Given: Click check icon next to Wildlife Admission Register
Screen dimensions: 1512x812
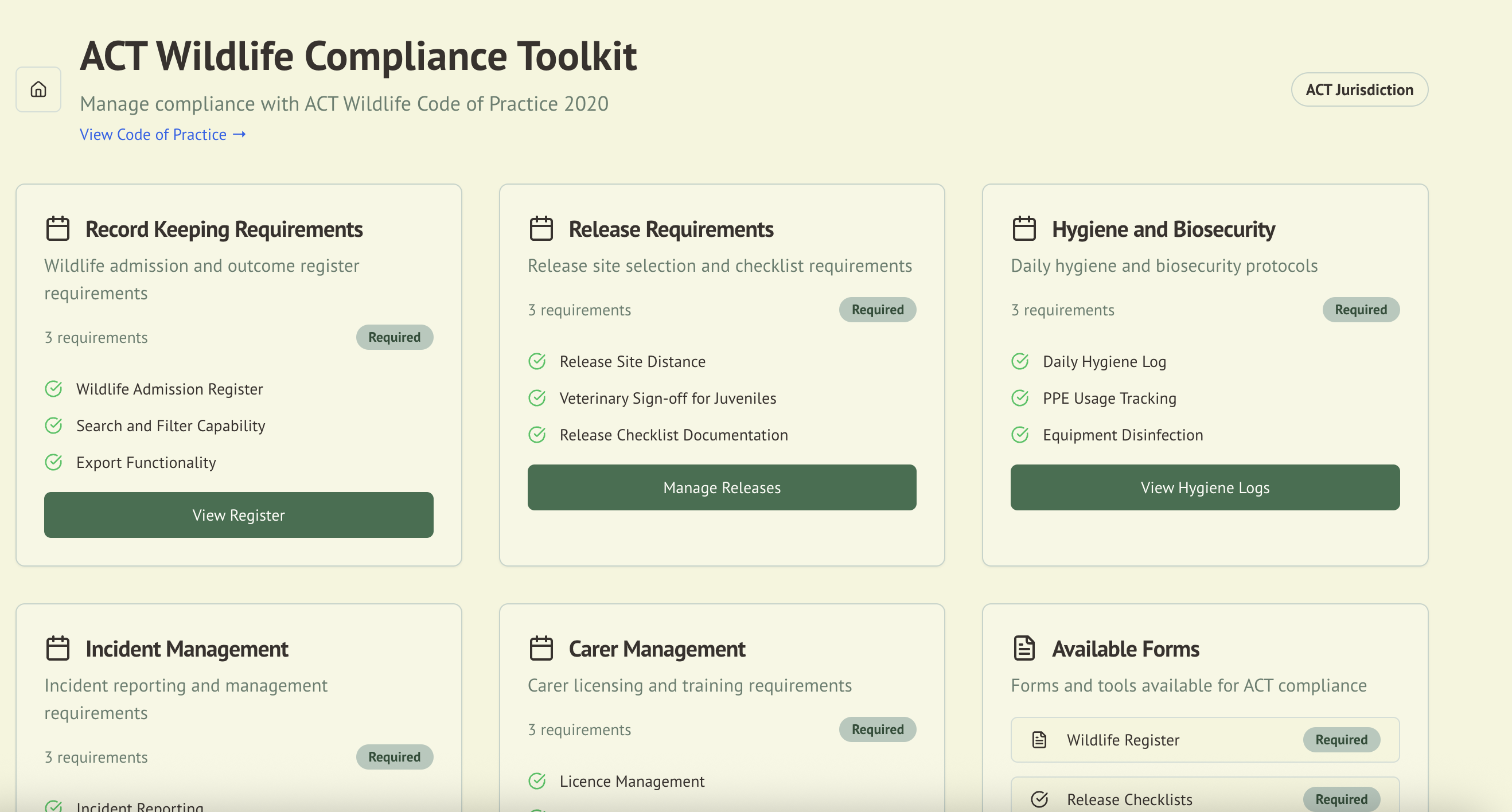Looking at the screenshot, I should 53,389.
